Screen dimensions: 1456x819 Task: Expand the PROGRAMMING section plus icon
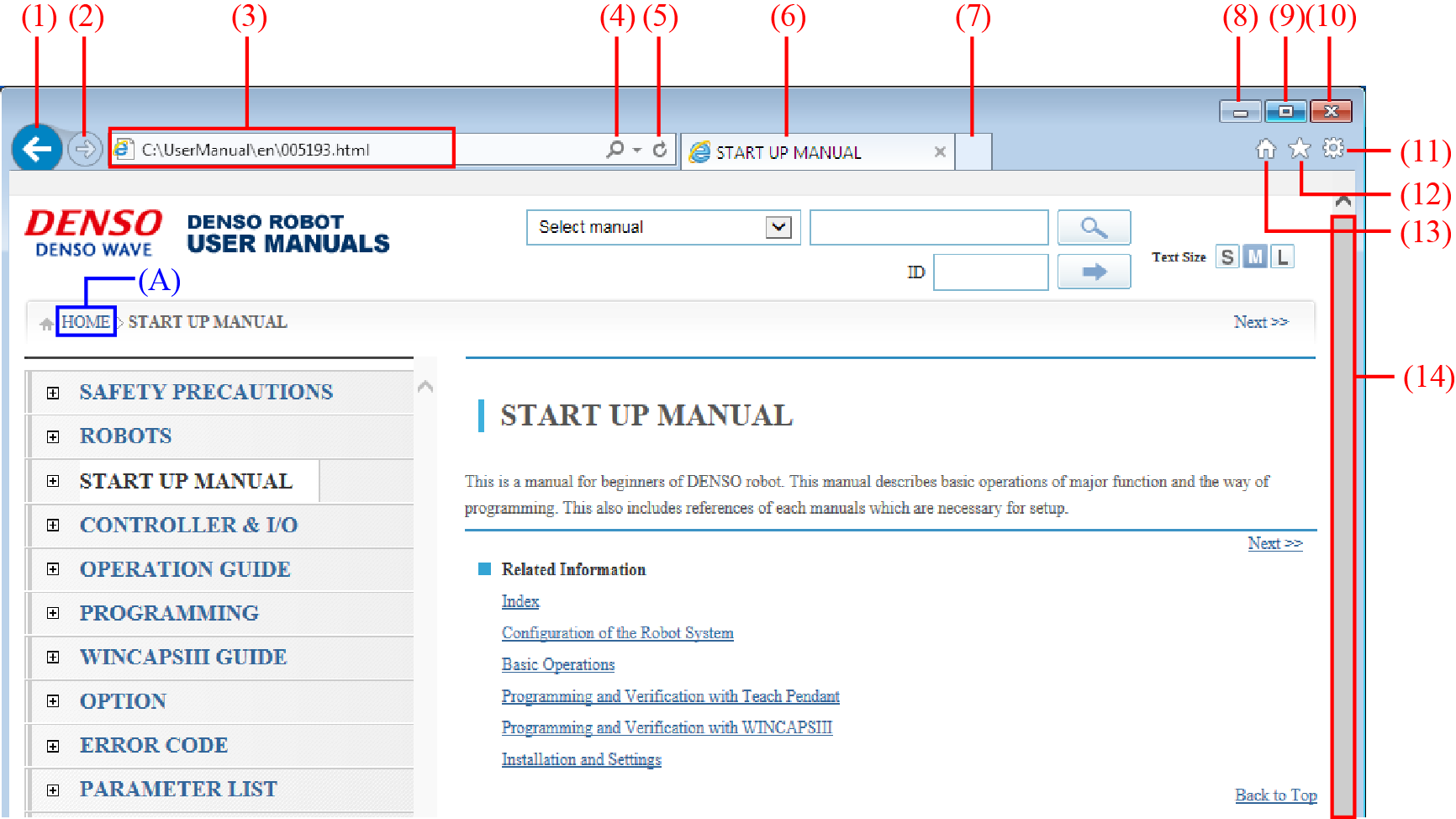tap(53, 613)
